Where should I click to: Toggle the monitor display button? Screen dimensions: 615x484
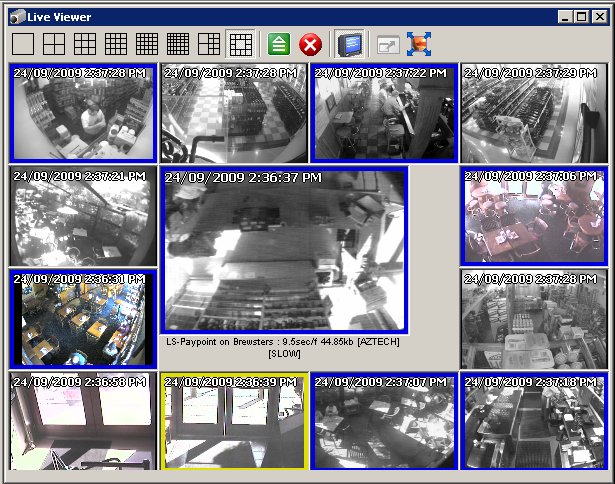click(349, 44)
